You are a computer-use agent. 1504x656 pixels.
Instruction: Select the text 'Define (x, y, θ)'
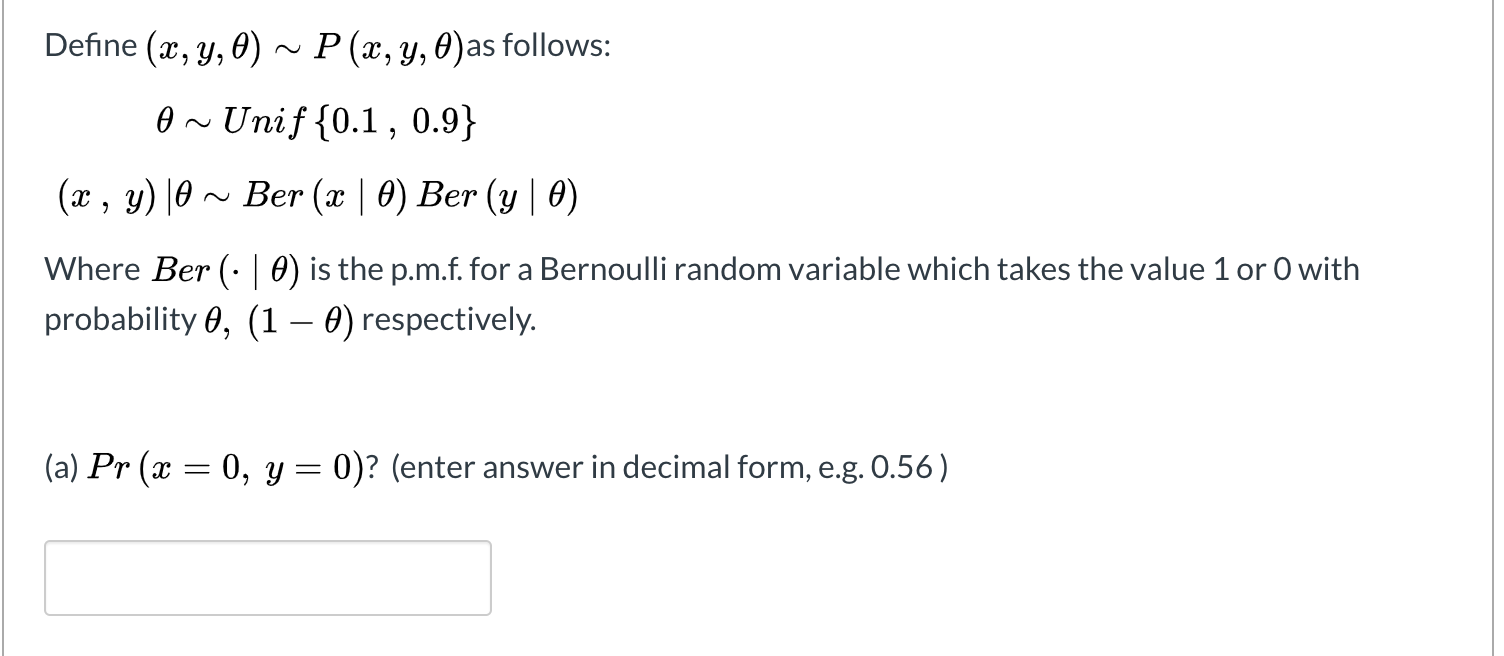coord(155,44)
